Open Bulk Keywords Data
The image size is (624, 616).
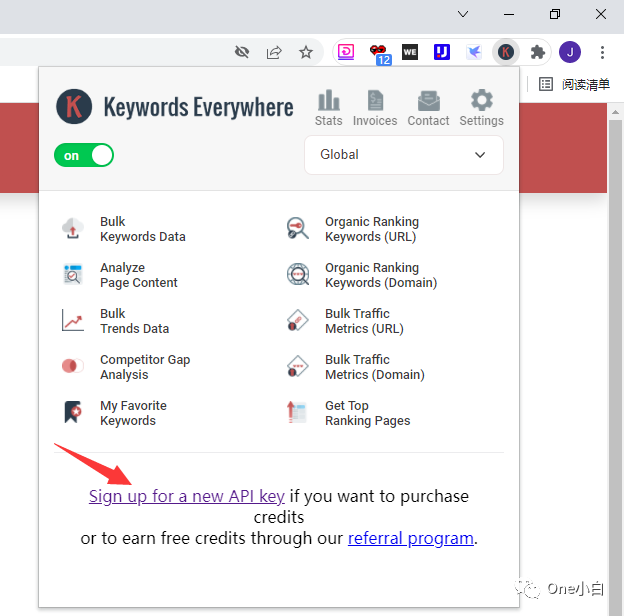[142, 229]
